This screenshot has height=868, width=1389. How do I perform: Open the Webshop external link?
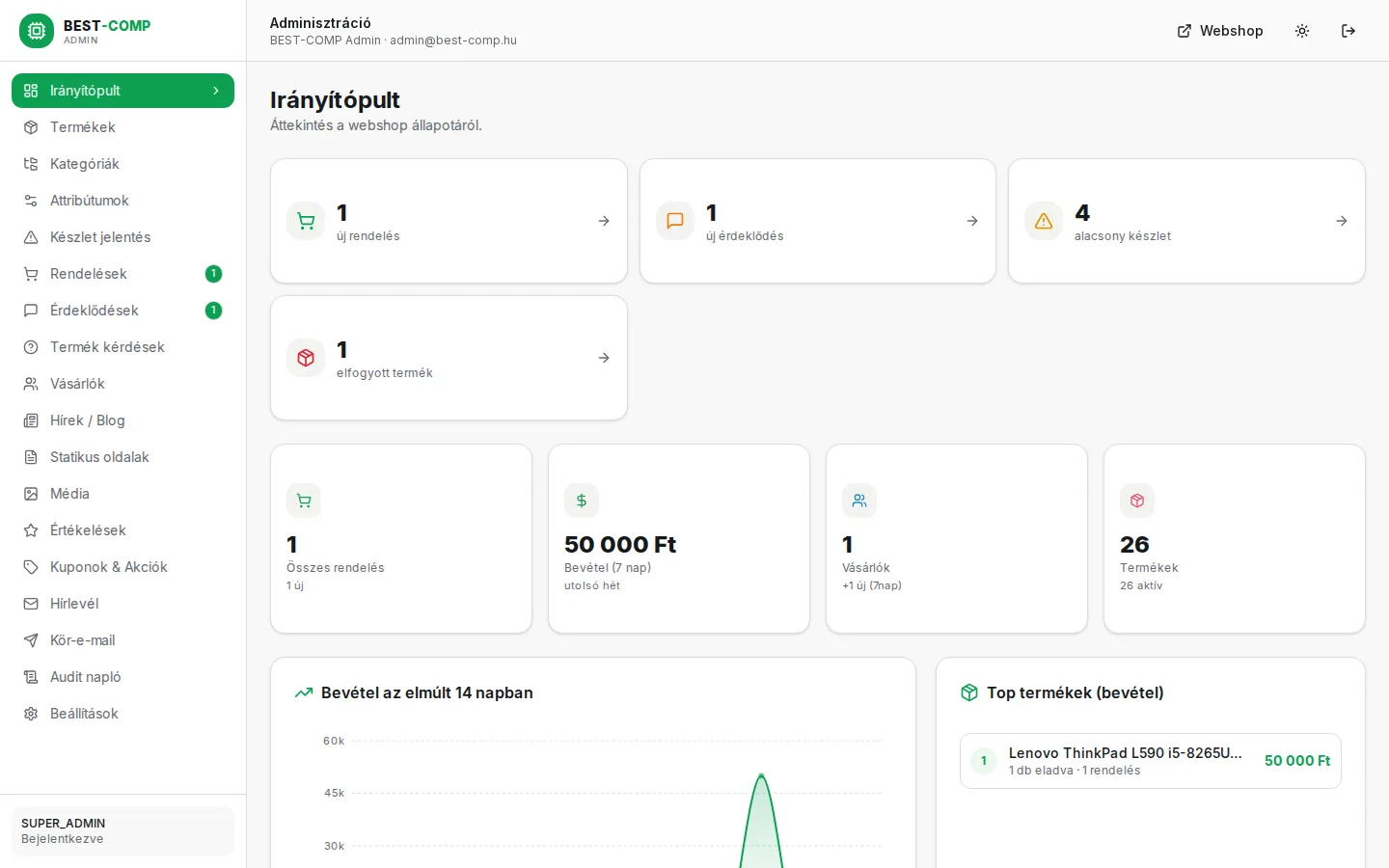tap(1220, 31)
